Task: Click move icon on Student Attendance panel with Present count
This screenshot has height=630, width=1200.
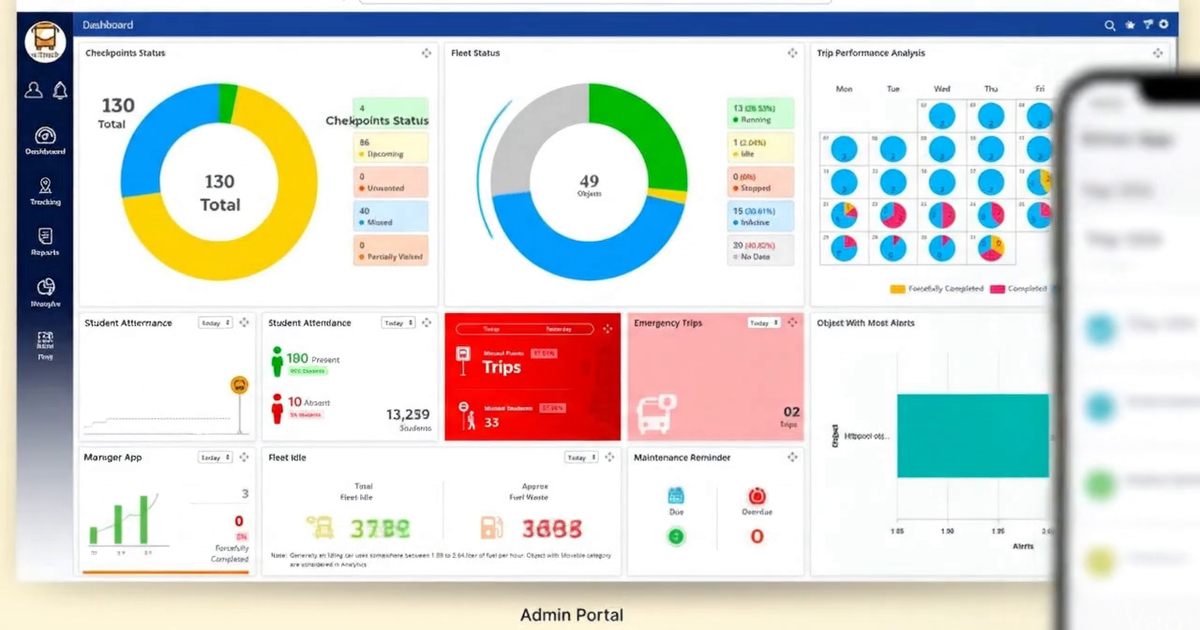Action: point(427,323)
